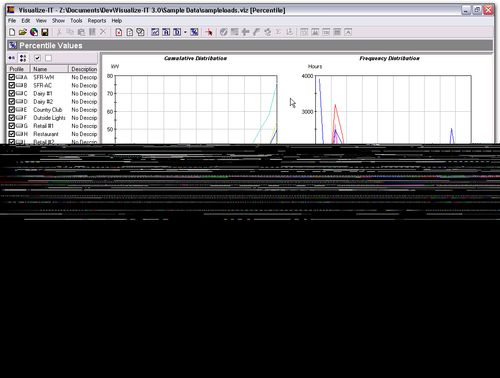The width and height of the screenshot is (500, 378).
Task: Open the Help menu
Action: tap(117, 21)
